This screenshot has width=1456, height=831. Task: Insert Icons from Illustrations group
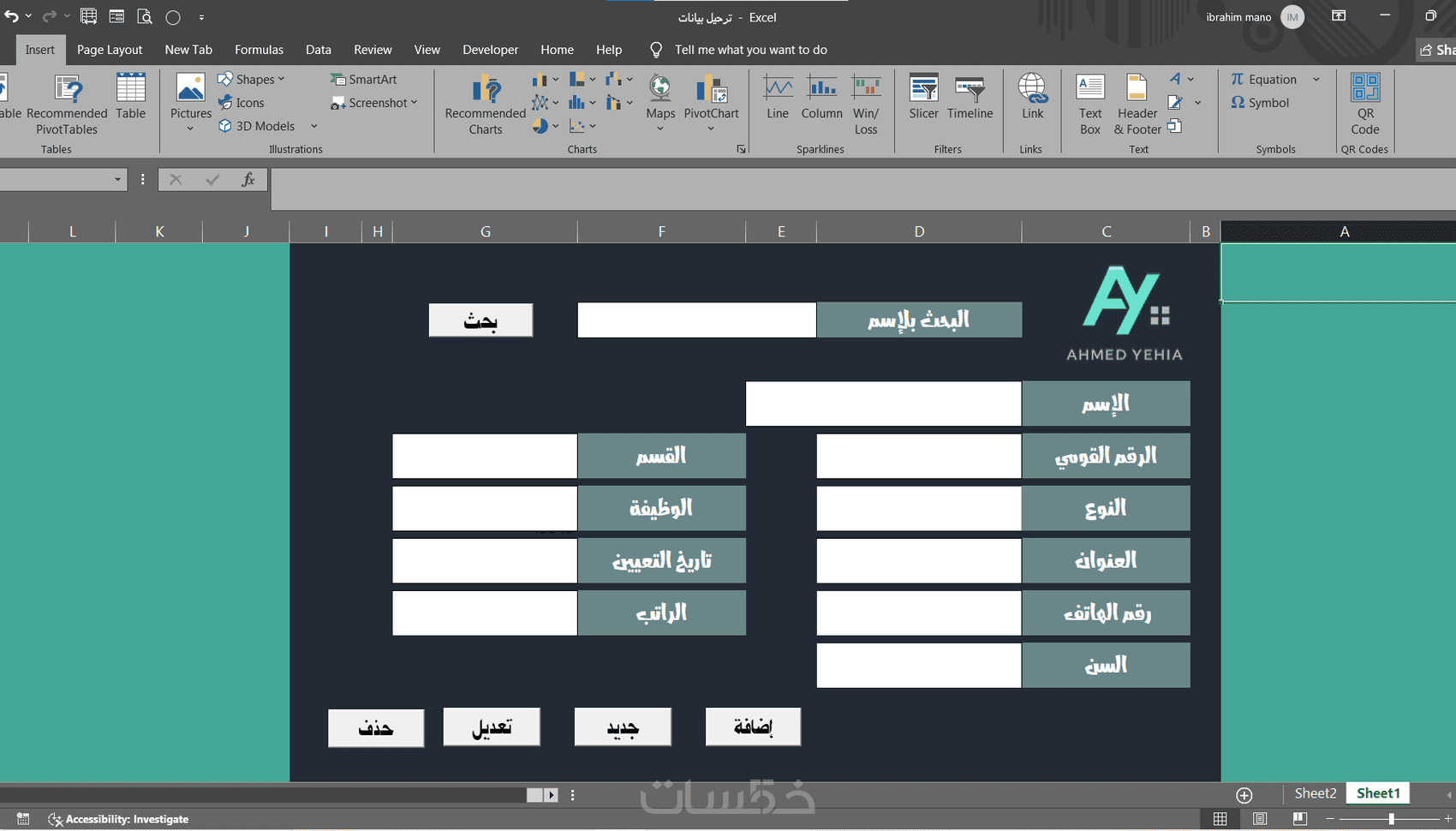coord(242,103)
